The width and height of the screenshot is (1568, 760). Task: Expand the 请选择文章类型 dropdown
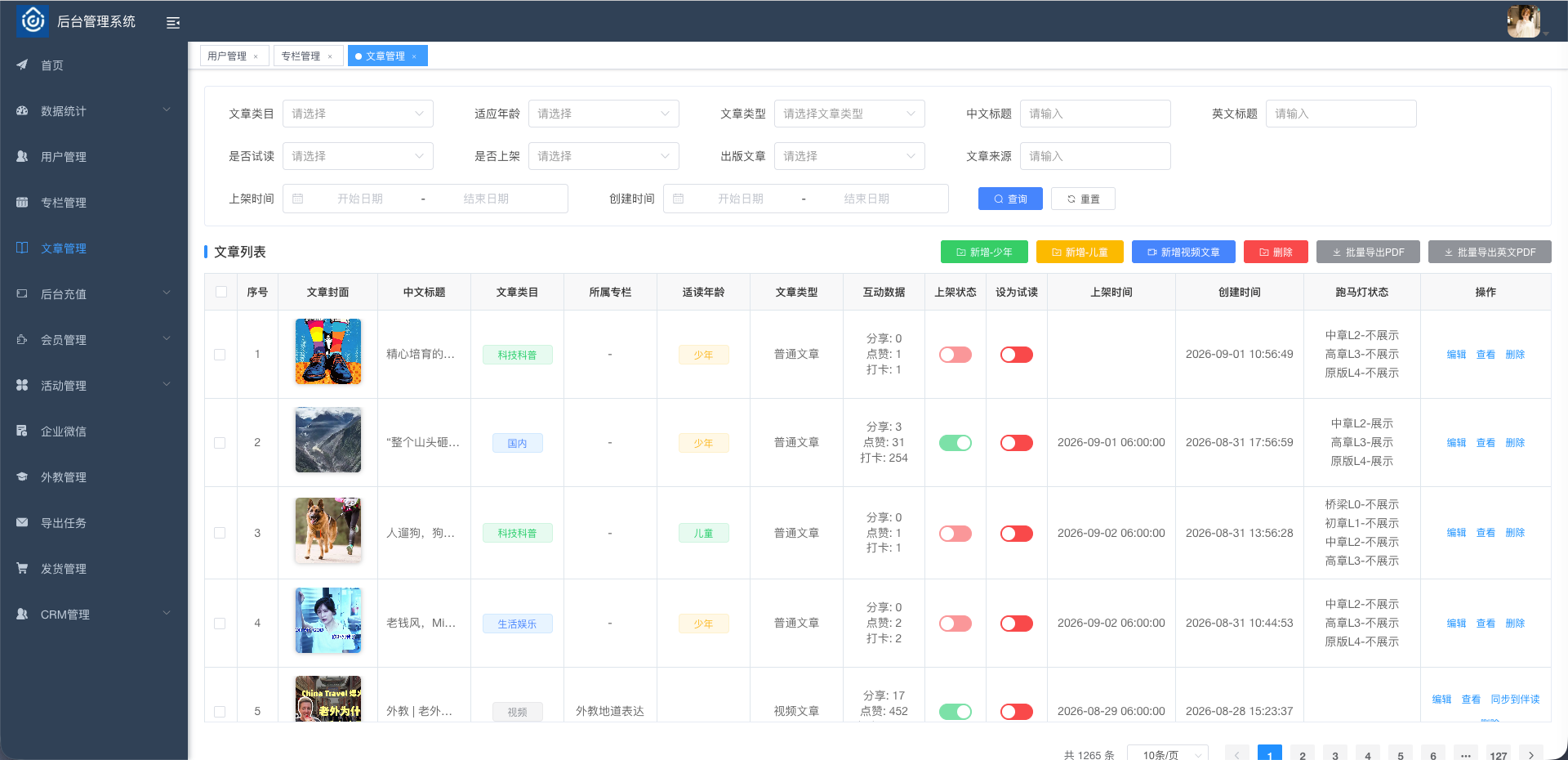[x=849, y=114]
